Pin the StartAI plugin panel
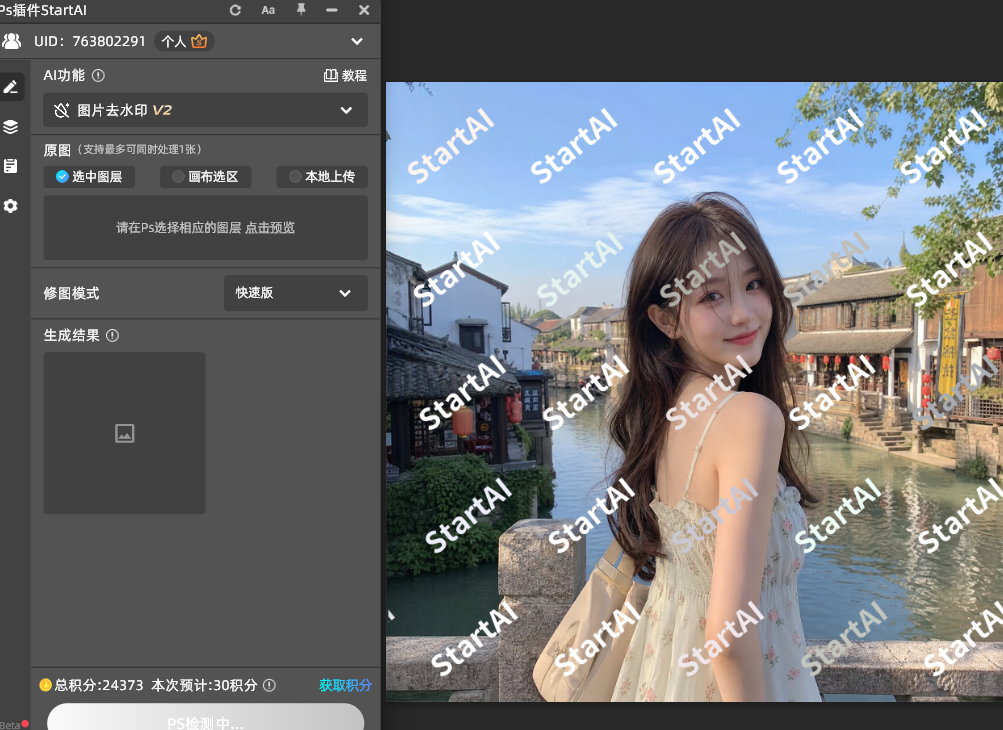The height and width of the screenshot is (730, 1003). [301, 10]
